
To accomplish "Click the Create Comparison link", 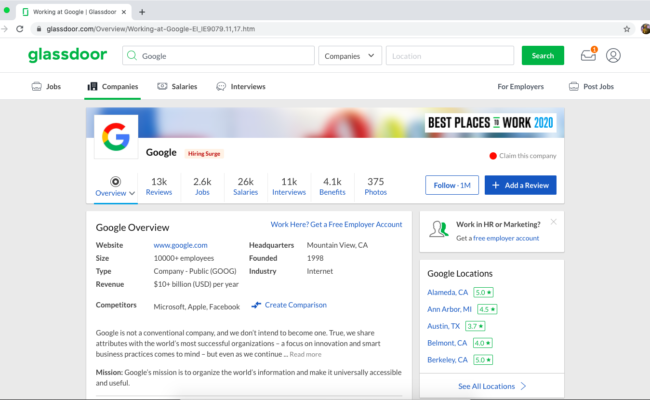I will [296, 305].
